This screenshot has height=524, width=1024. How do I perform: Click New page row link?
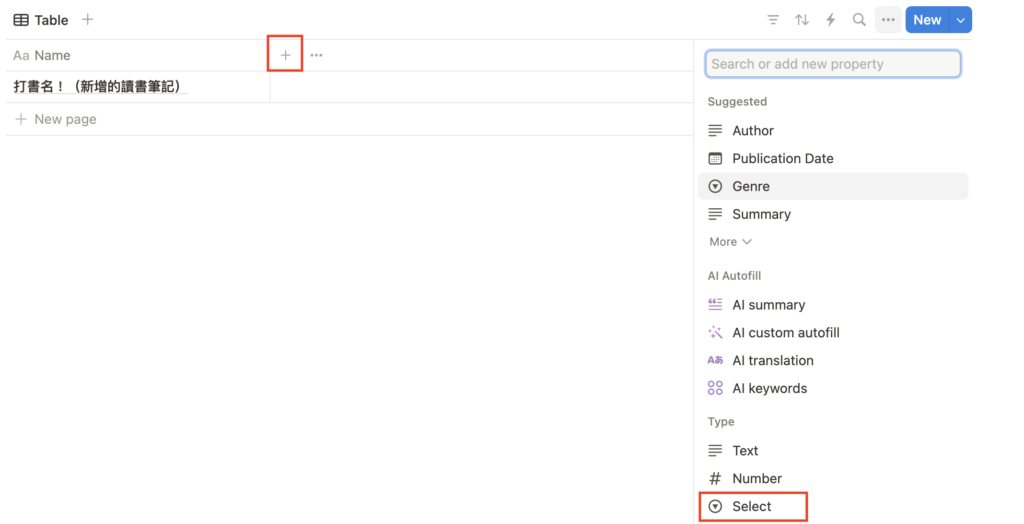tap(65, 119)
